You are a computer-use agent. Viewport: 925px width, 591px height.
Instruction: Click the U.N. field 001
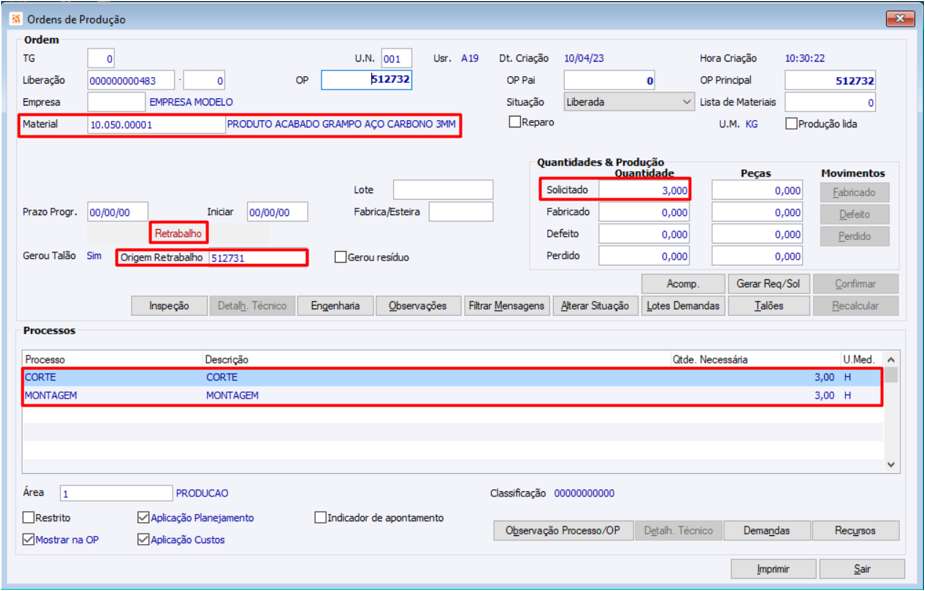[396, 58]
